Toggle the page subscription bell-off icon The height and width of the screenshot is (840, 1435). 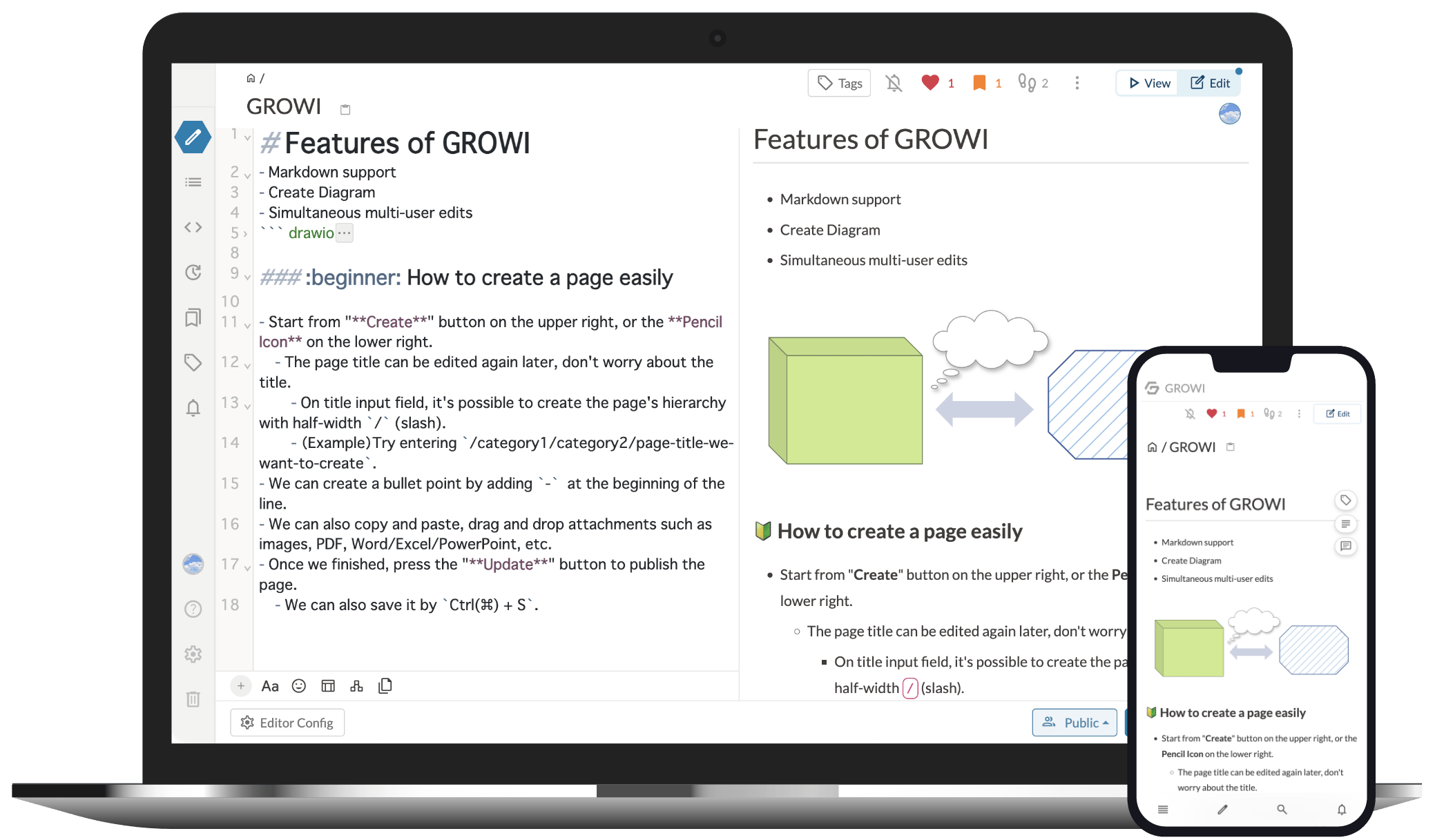pos(894,83)
